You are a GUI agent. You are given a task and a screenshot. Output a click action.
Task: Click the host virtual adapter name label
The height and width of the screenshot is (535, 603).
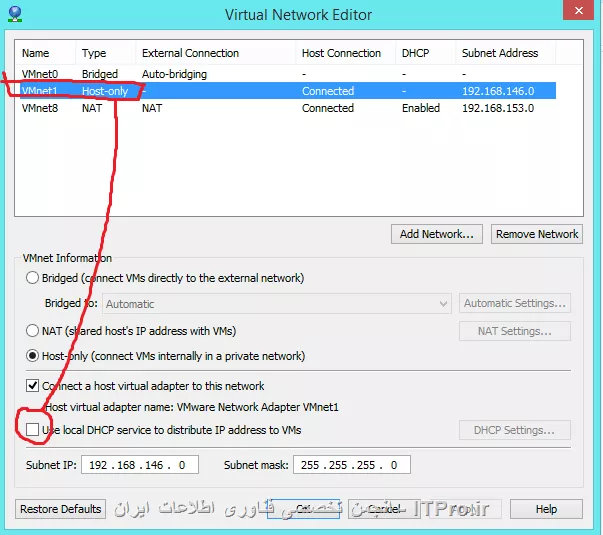click(x=192, y=407)
